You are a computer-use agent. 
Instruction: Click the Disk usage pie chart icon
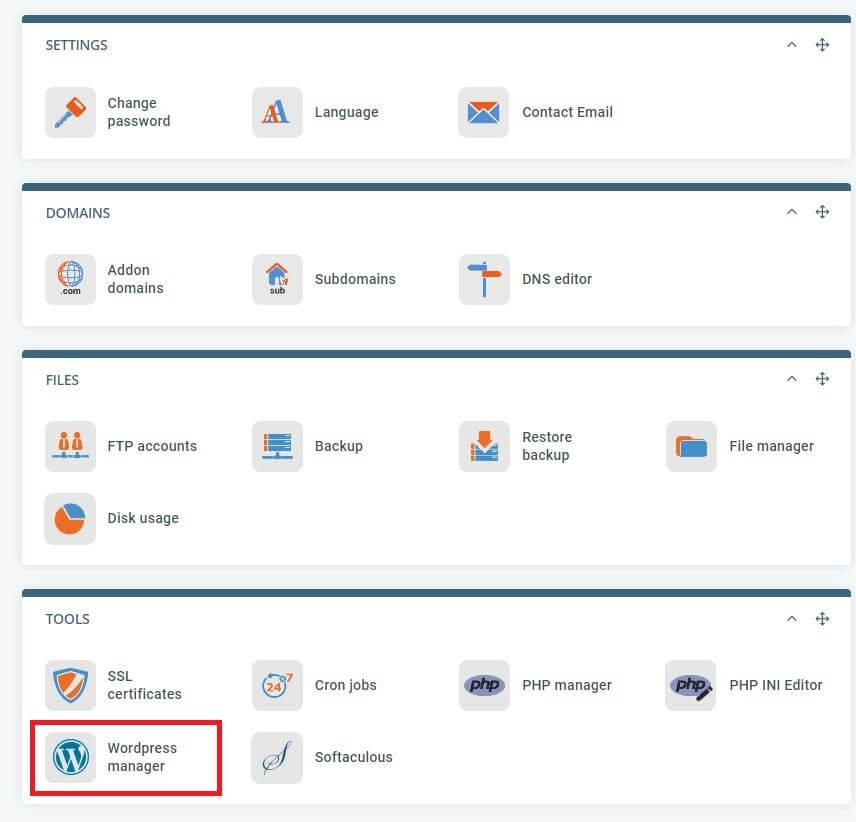70,519
